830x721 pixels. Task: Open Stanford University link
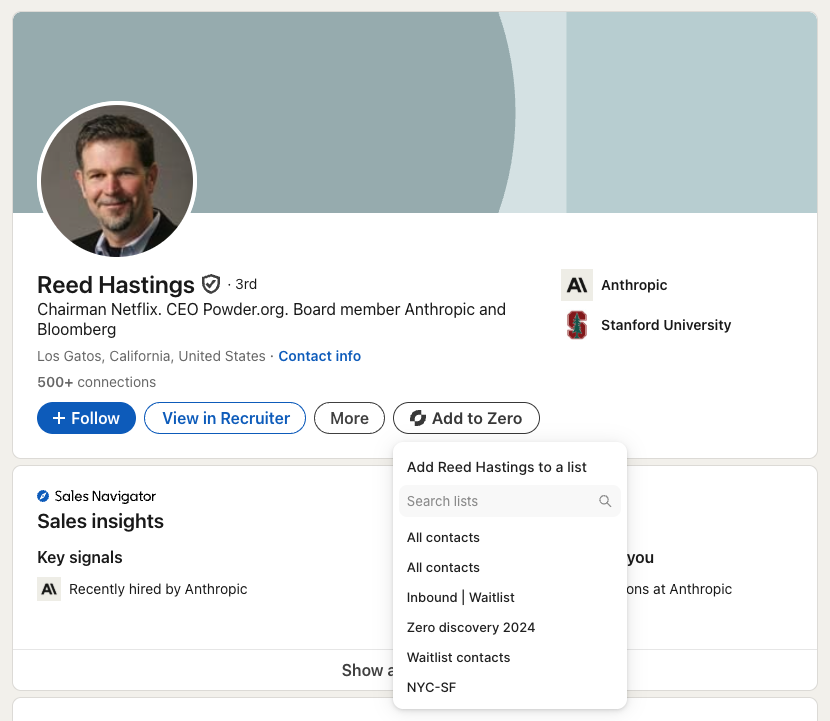pos(666,325)
